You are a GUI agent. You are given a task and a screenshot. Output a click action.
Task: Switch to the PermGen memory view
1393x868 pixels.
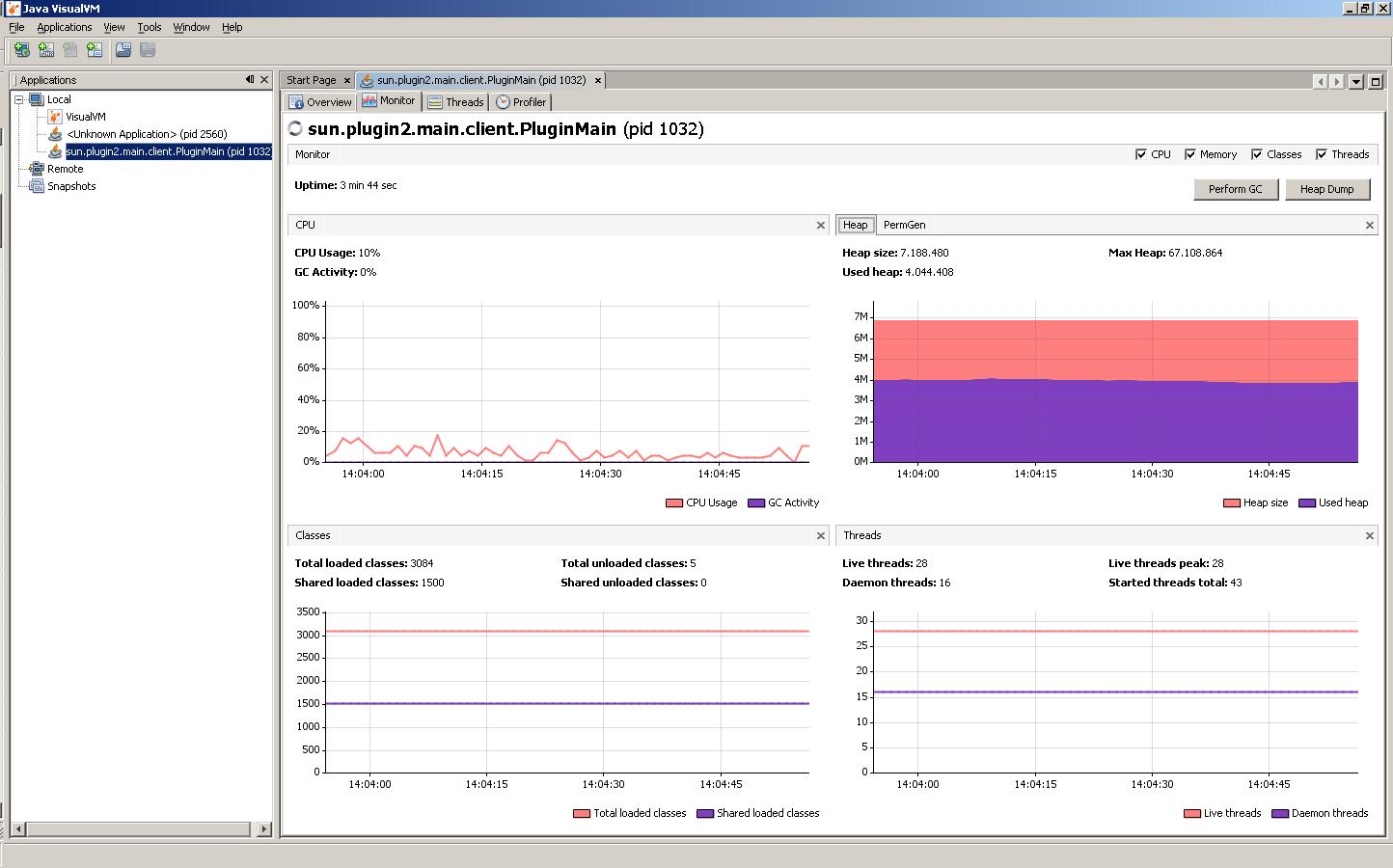[904, 225]
